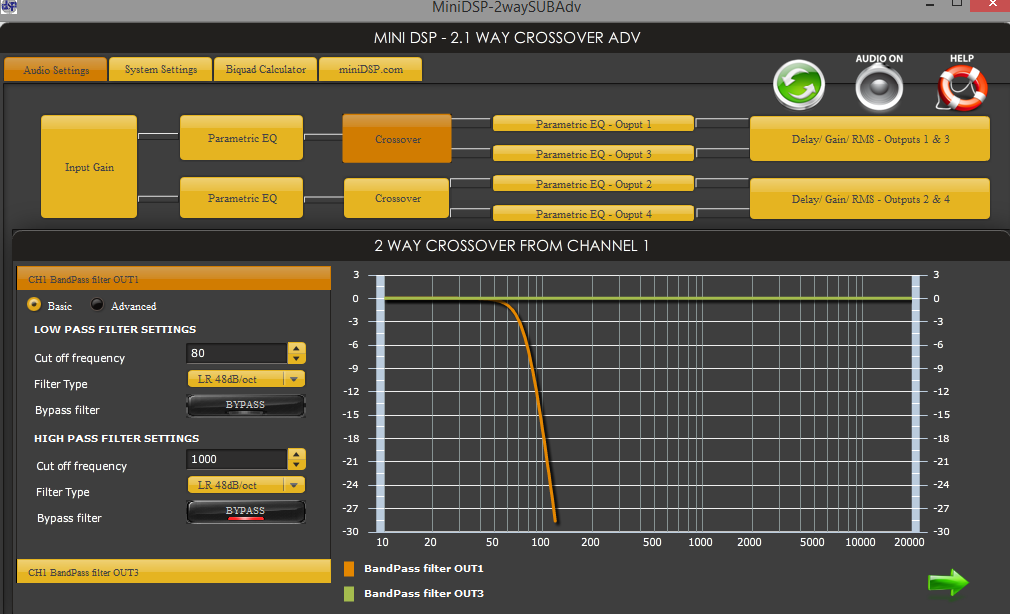
Task: Click the green next arrow icon
Action: tap(947, 582)
